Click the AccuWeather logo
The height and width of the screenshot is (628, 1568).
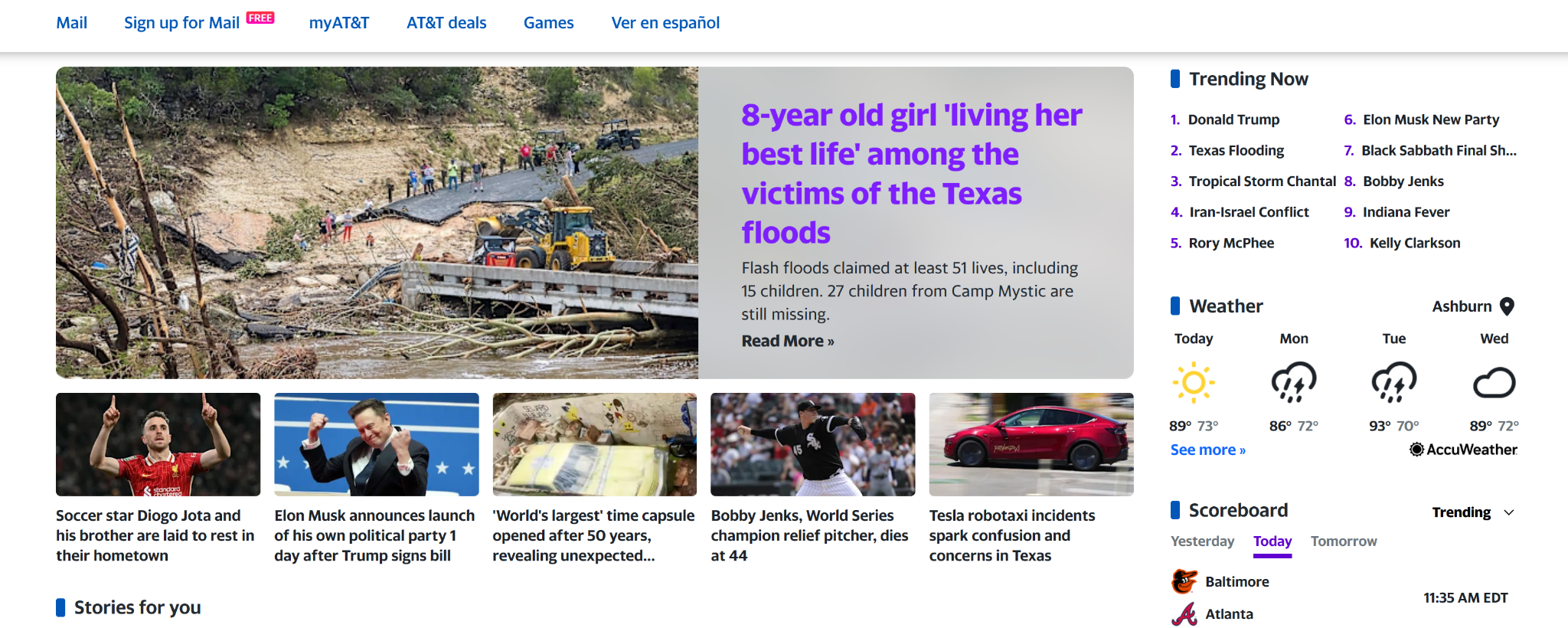(1463, 450)
